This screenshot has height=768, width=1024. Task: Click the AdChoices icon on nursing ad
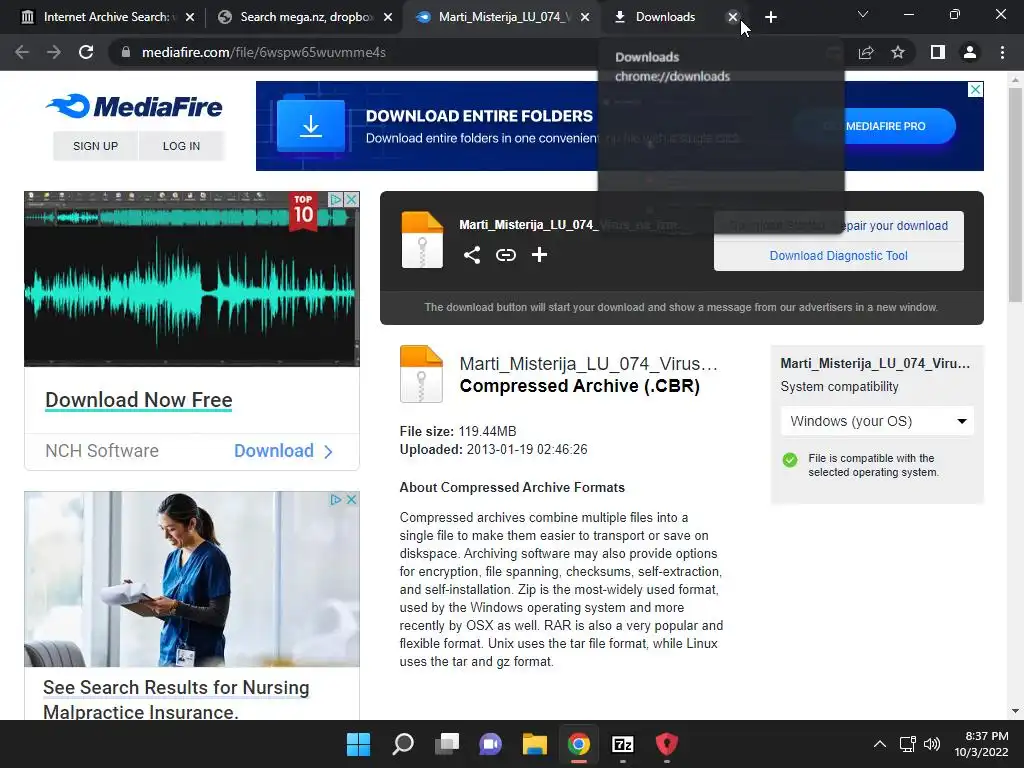click(x=336, y=500)
